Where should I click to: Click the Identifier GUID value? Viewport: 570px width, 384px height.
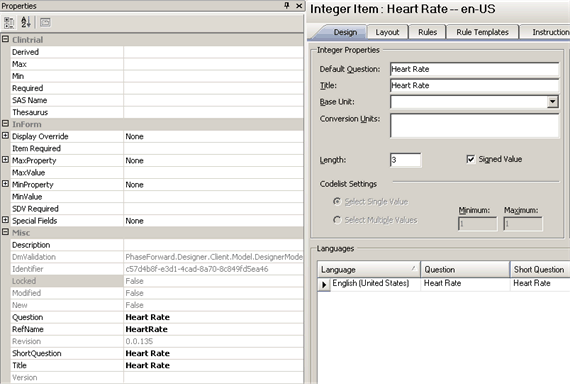[x=197, y=269]
